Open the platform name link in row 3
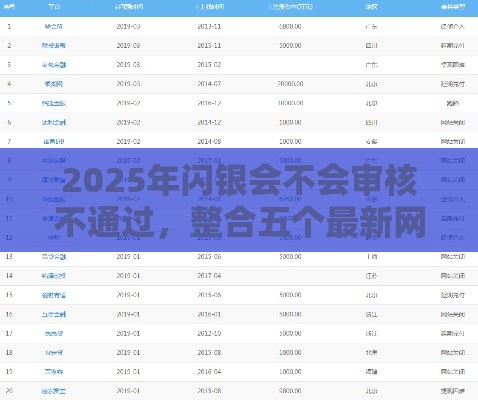 pyautogui.click(x=54, y=65)
